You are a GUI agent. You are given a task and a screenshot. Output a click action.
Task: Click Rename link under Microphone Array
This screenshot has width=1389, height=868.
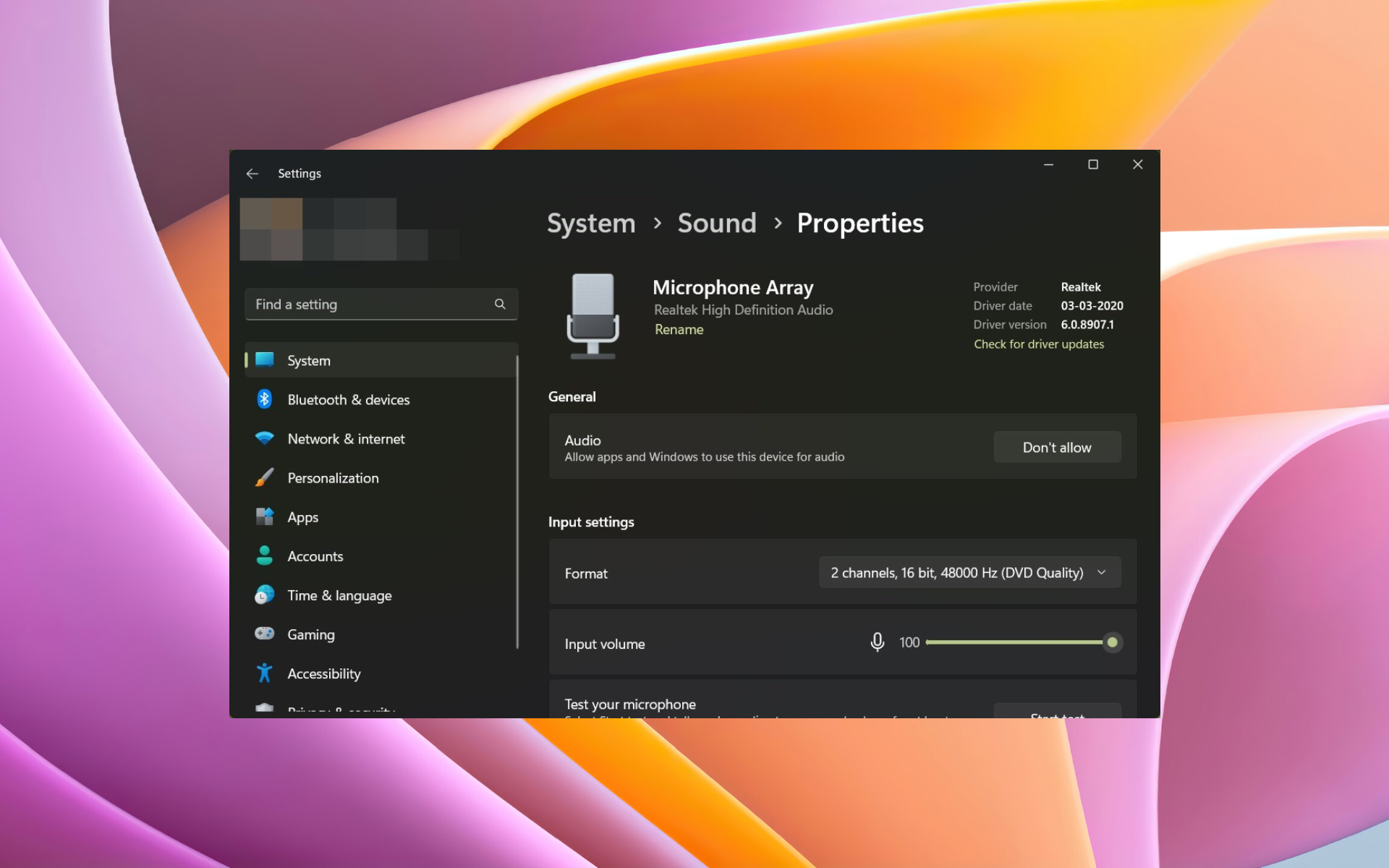click(679, 329)
